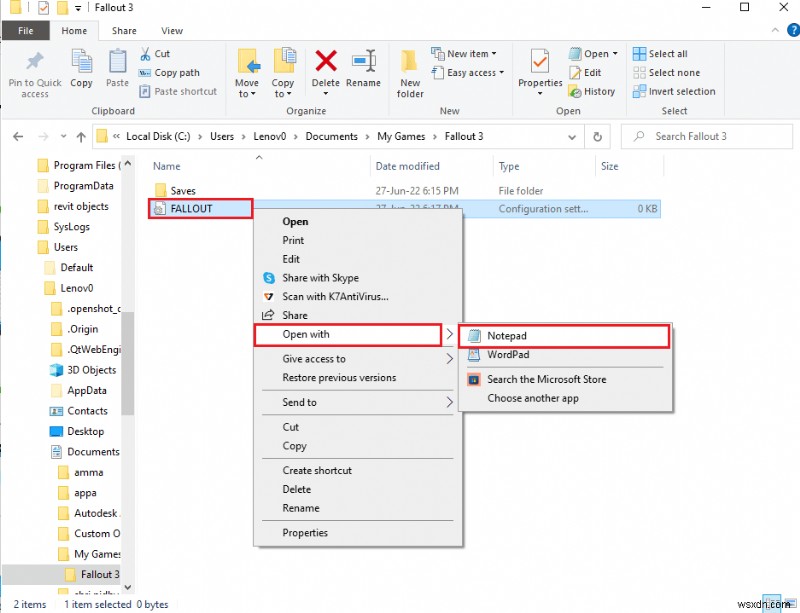
Task: Click Documents in address breadcrumb
Action: (x=332, y=136)
